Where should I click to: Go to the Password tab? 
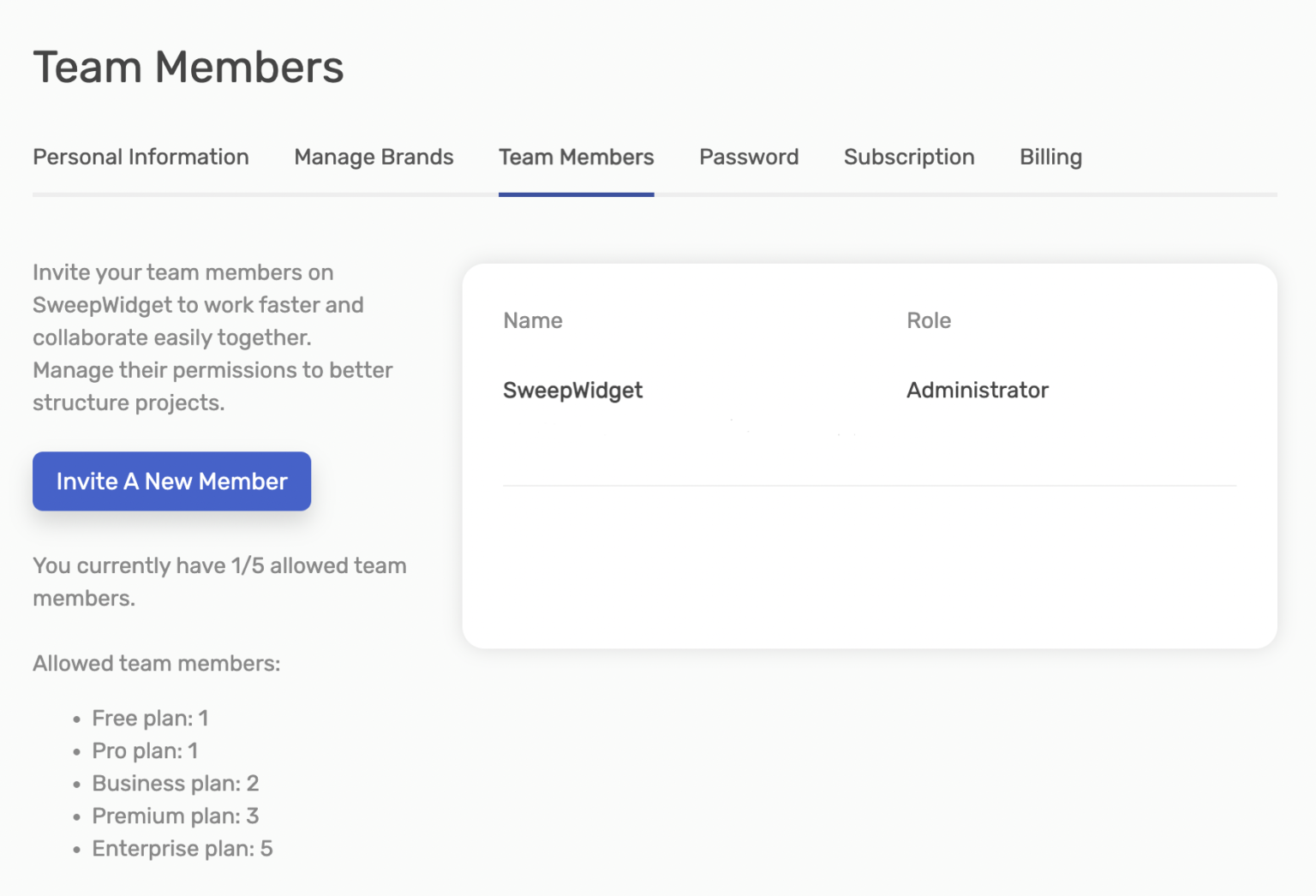[x=748, y=157]
